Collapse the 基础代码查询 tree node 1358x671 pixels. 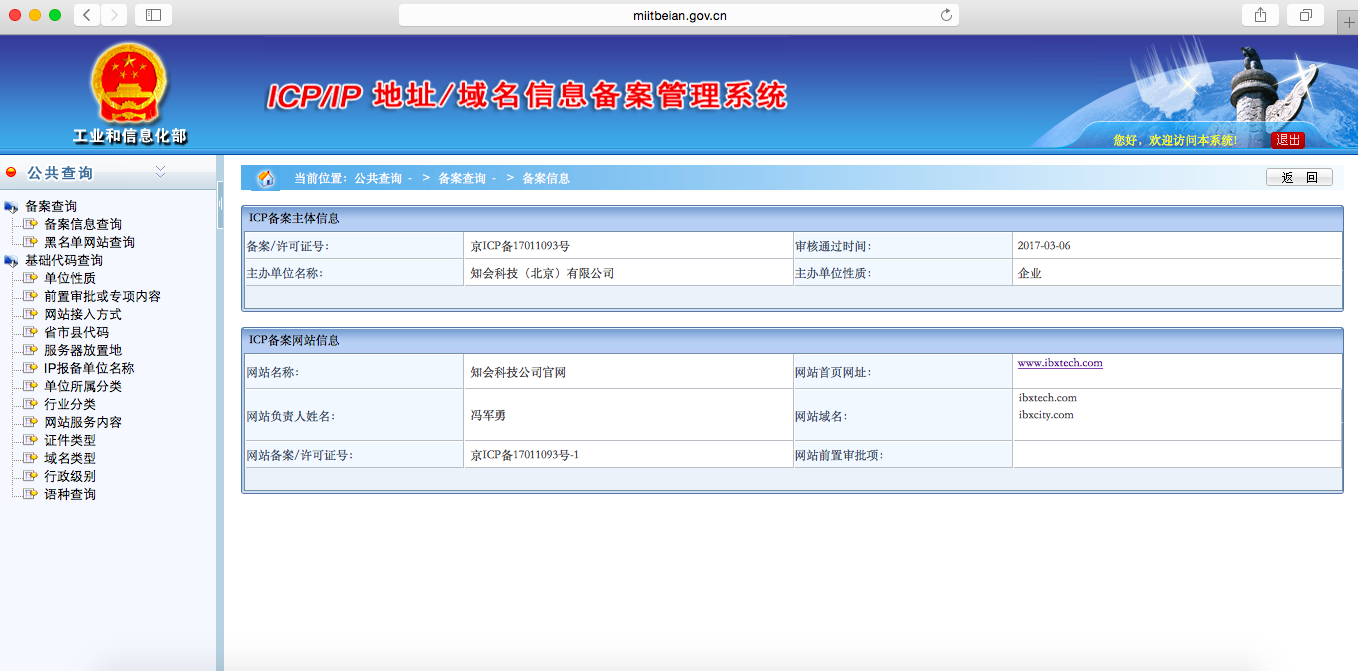coord(12,261)
